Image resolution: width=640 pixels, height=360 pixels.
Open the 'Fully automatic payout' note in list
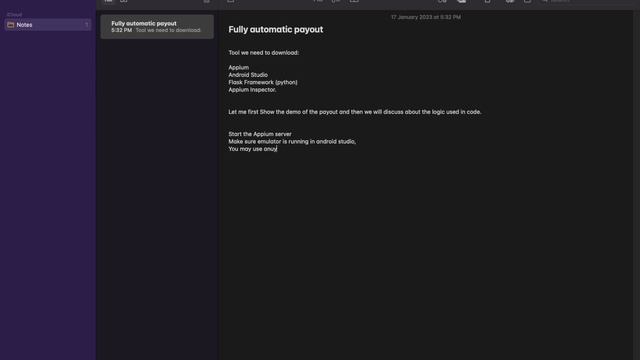point(157,27)
